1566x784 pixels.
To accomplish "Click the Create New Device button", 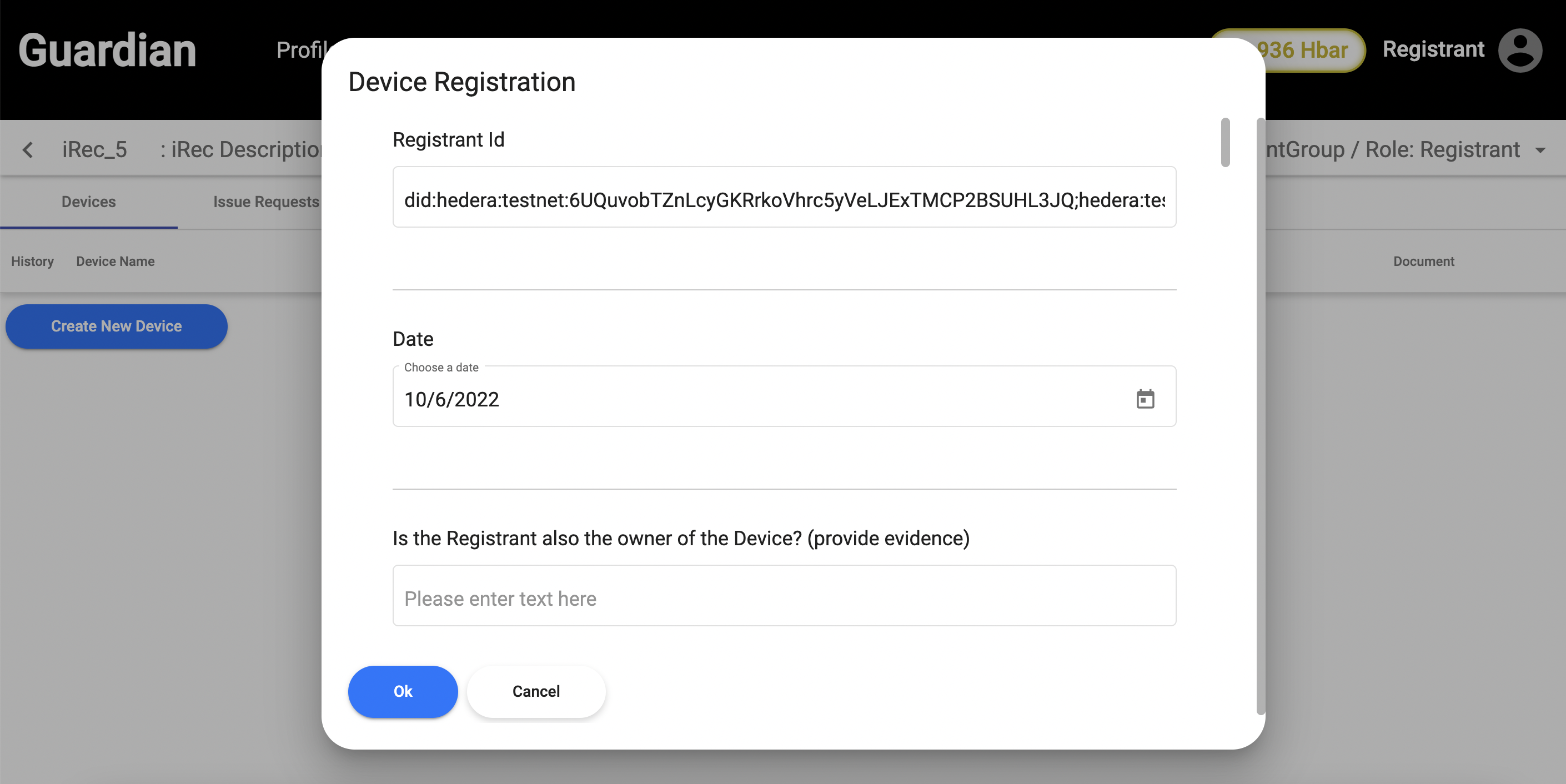I will 116,326.
